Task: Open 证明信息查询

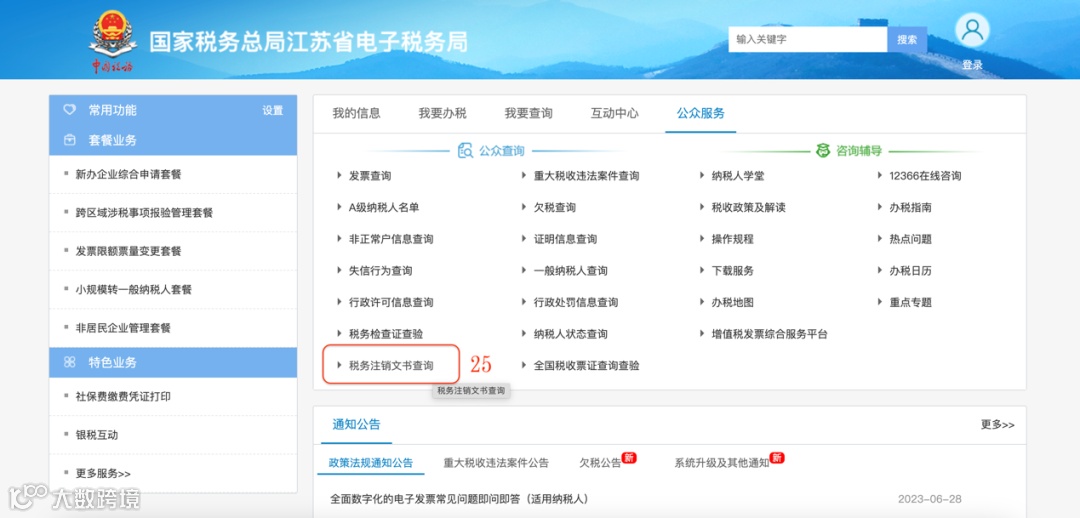Action: coord(565,239)
